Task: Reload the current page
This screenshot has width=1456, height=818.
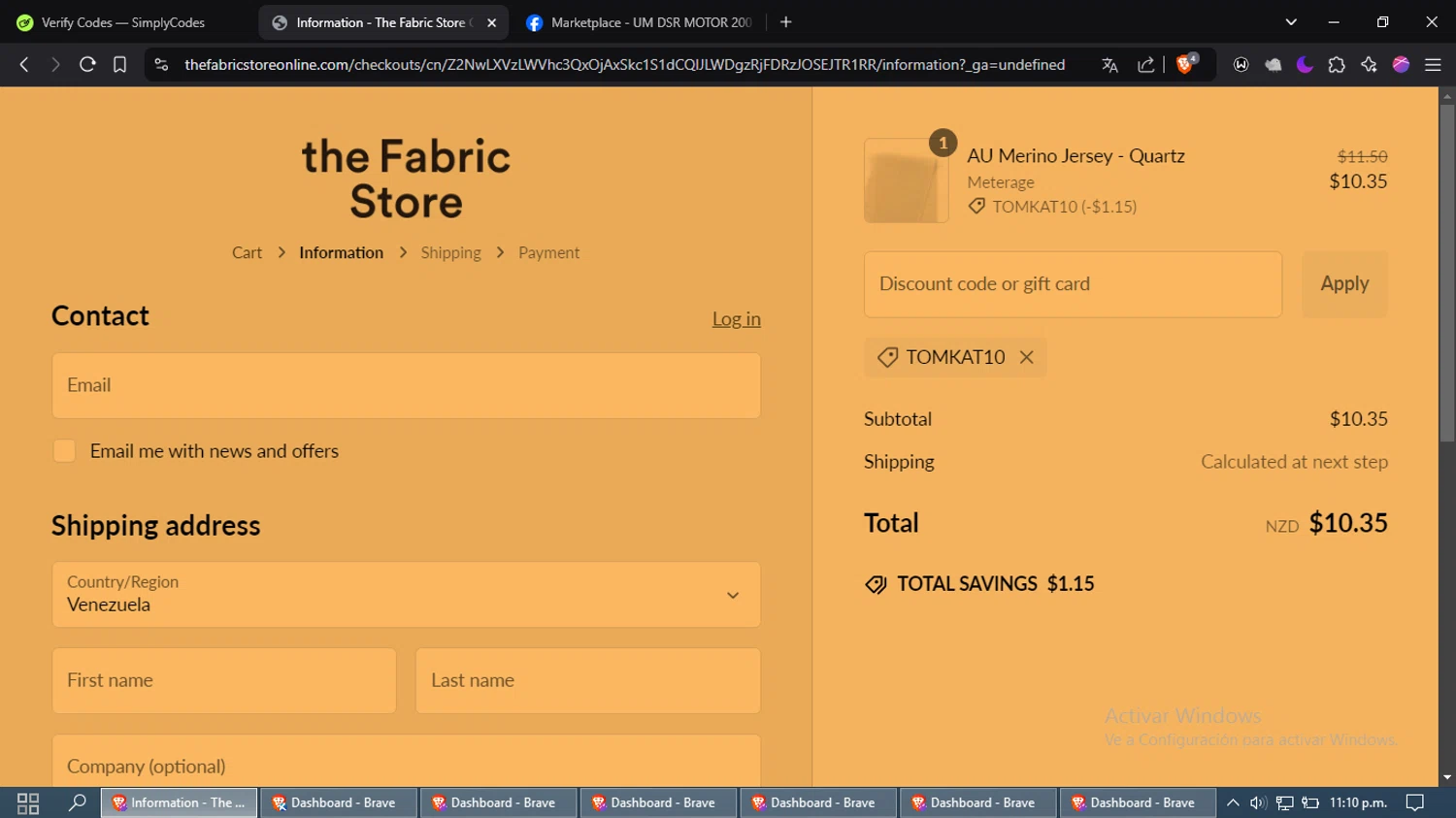Action: click(87, 65)
